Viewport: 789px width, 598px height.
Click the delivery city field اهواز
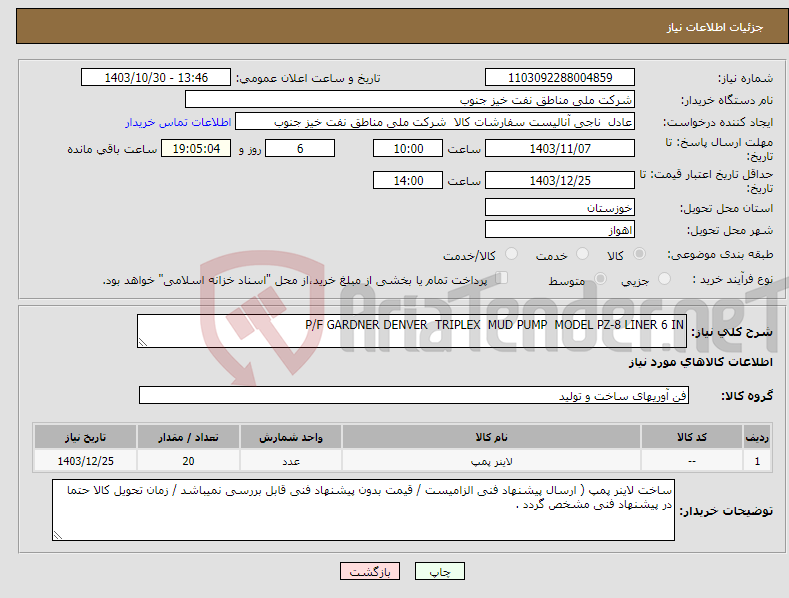coord(560,230)
